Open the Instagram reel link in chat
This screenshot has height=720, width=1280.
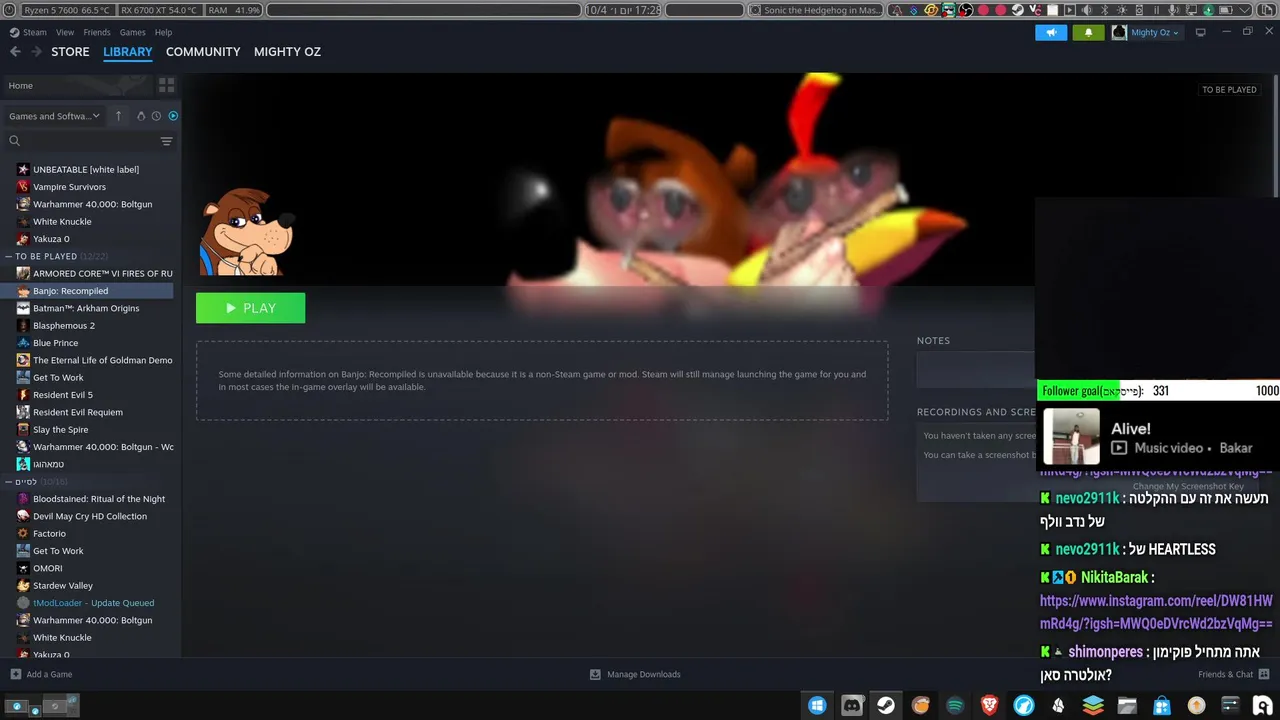point(1156,612)
